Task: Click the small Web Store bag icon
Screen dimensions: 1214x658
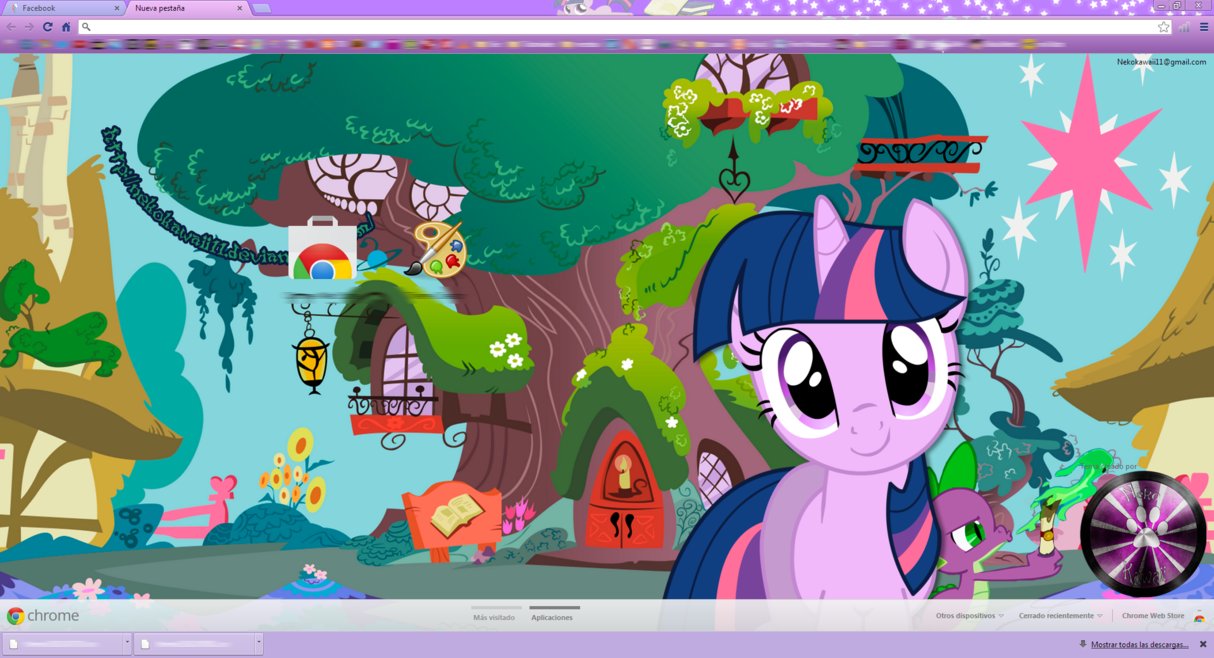Action: [x=1199, y=617]
